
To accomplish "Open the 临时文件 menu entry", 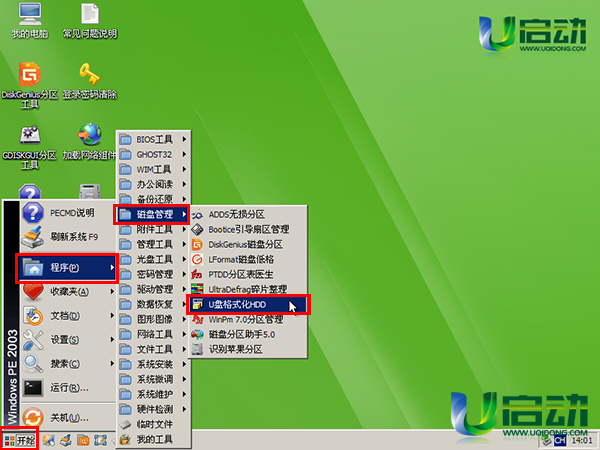I will (x=153, y=424).
